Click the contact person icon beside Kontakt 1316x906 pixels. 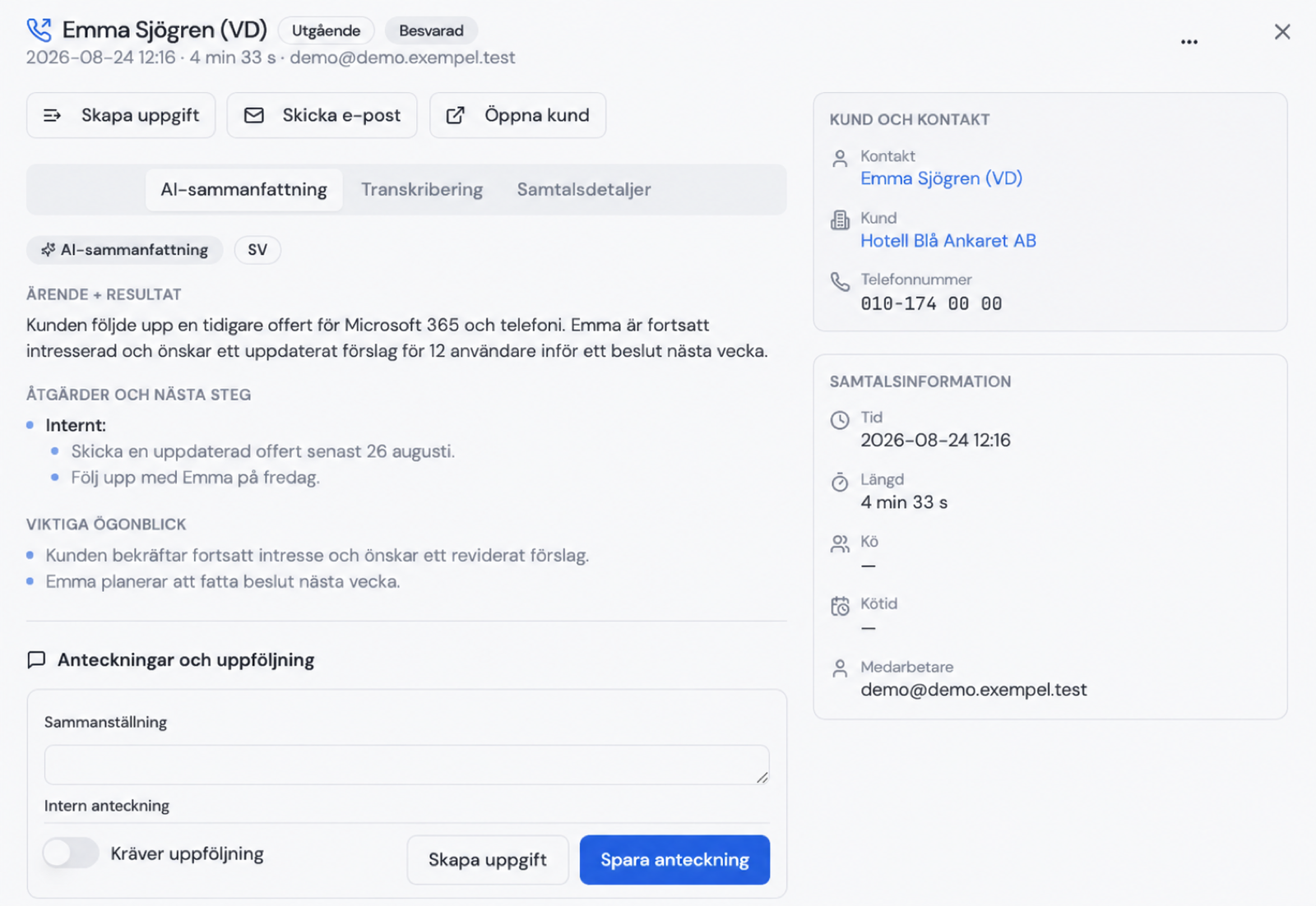[x=840, y=159]
